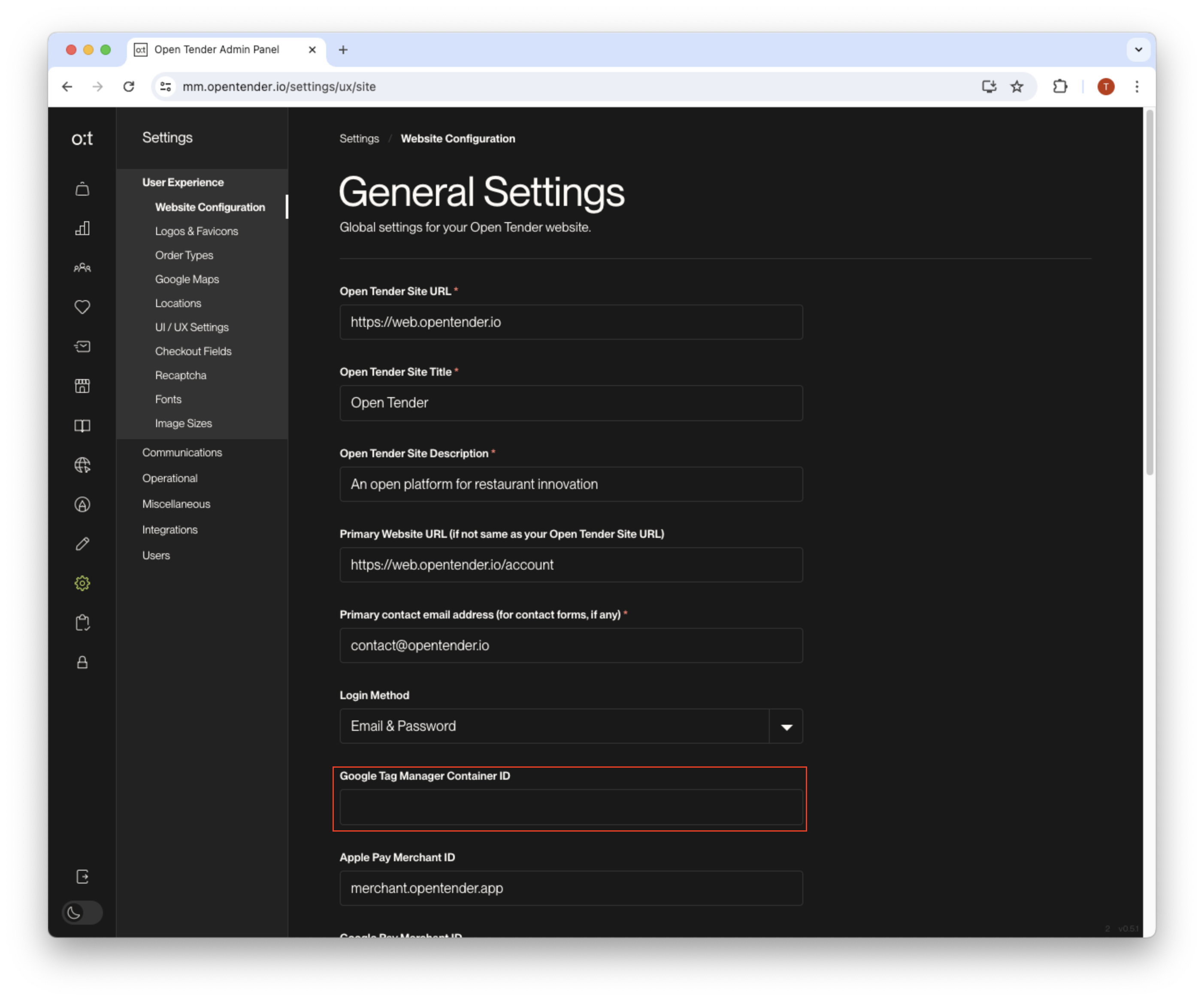Open the envelope messages icon
The width and height of the screenshot is (1204, 1001).
click(x=82, y=347)
